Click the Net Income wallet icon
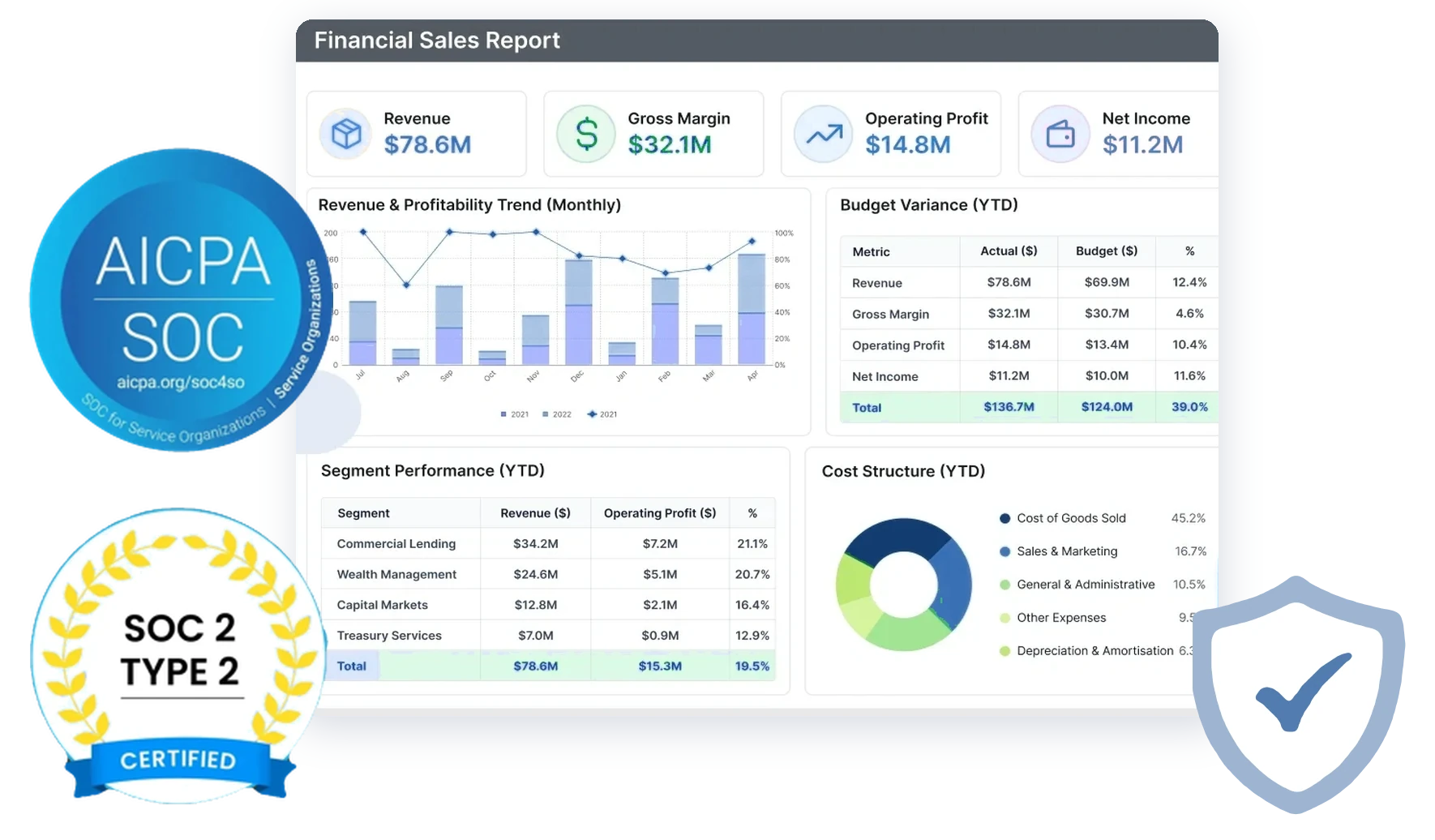This screenshot has width=1435, height=840. (1060, 134)
